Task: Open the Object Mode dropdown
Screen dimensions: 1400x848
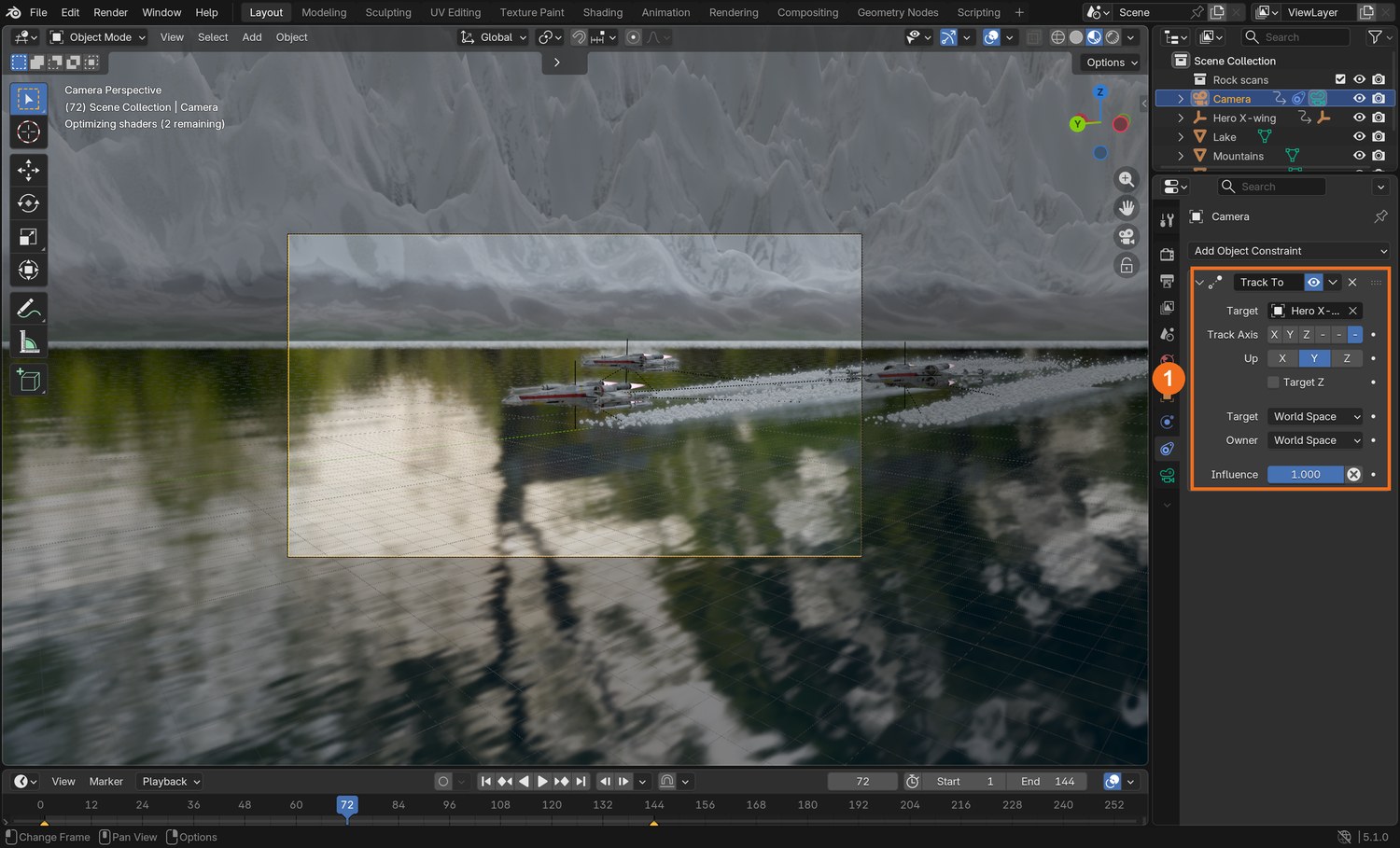Action: point(98,37)
